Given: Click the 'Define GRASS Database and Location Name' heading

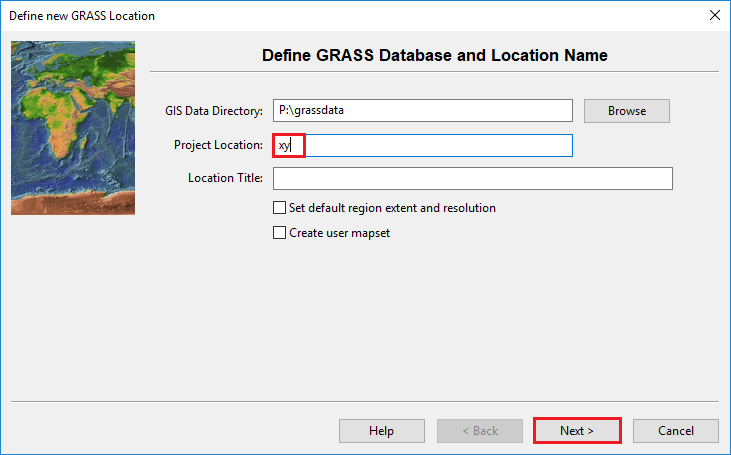Looking at the screenshot, I should (x=434, y=55).
